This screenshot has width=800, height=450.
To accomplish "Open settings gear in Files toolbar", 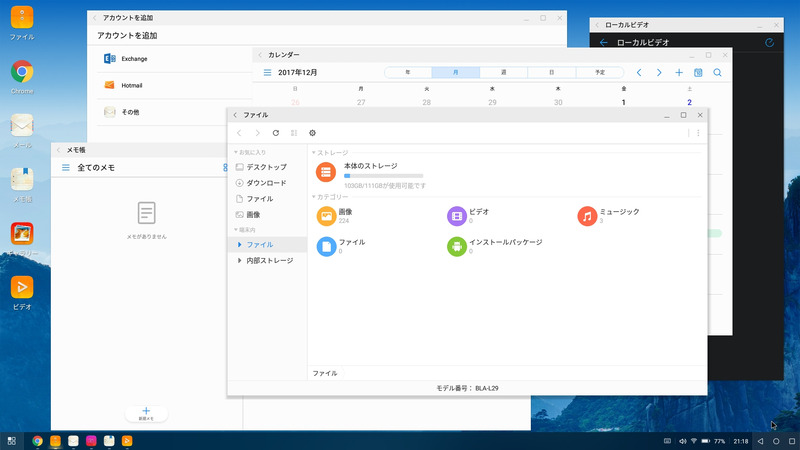I will (x=312, y=133).
